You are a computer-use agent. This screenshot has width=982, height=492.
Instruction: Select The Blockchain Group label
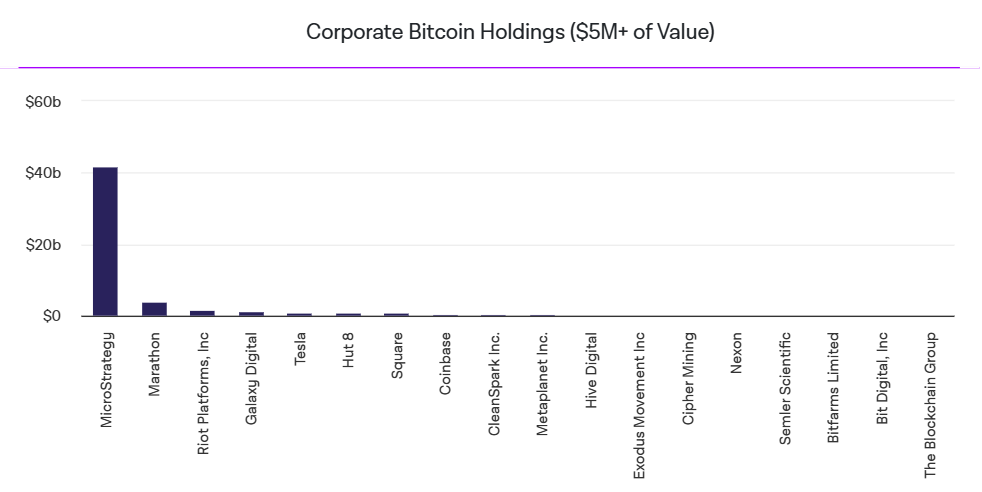coord(930,405)
